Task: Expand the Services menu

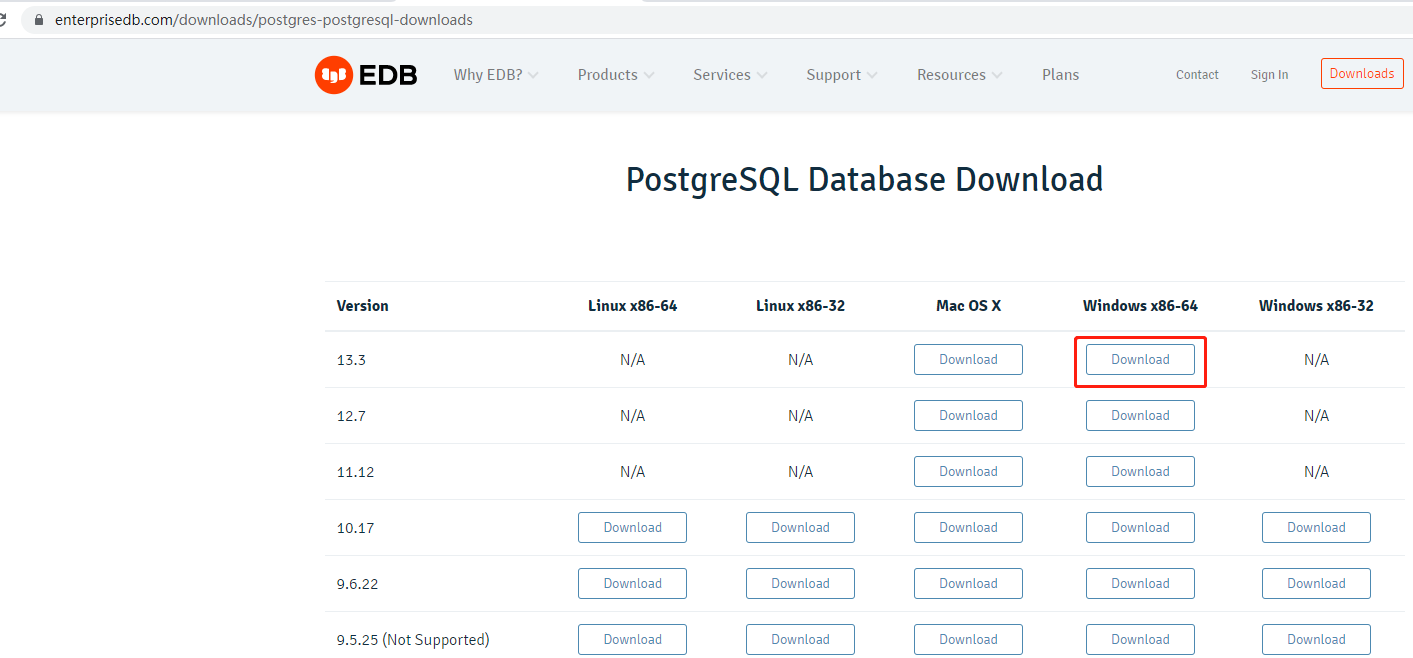Action: click(730, 75)
